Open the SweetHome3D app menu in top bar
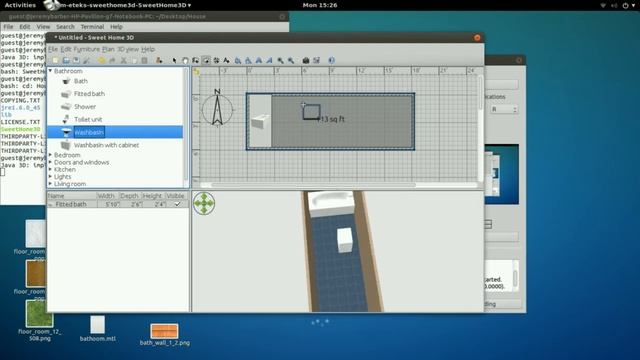The image size is (640, 360). (118, 5)
